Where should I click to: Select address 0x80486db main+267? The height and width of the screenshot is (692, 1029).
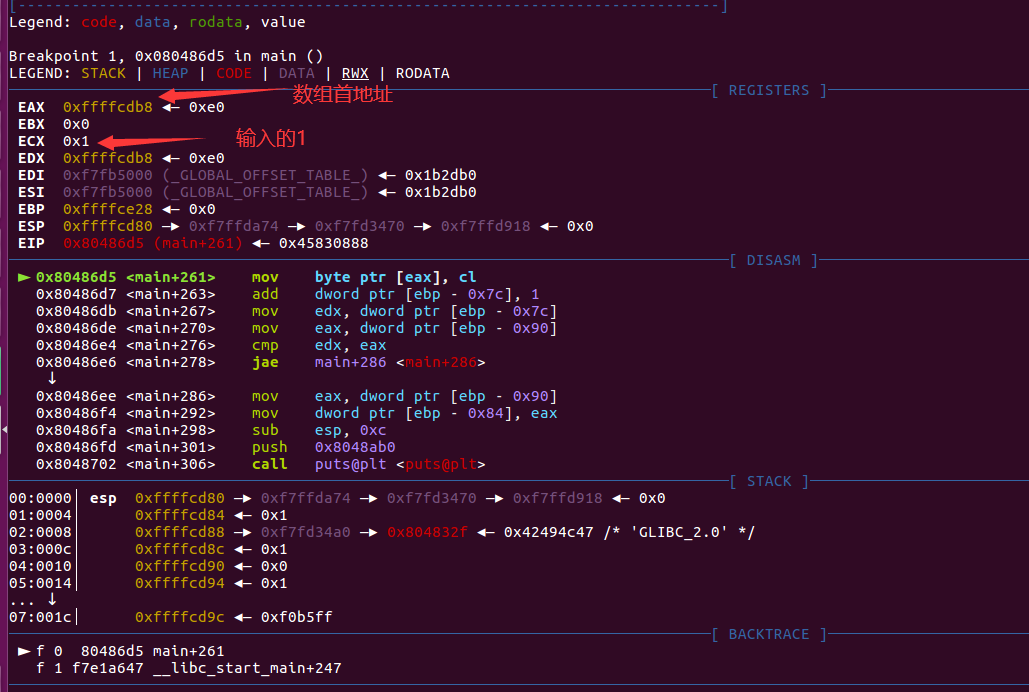pyautogui.click(x=125, y=312)
